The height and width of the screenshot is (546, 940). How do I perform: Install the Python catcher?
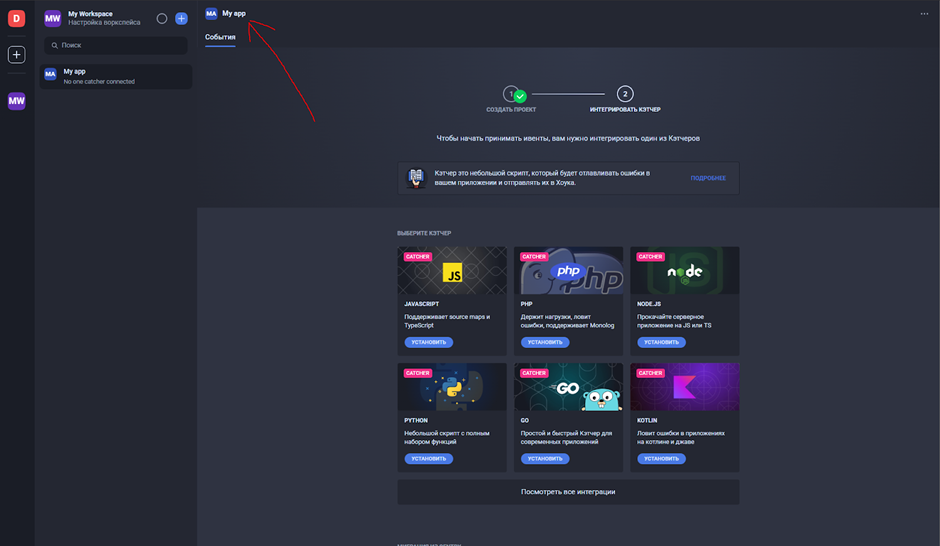pyautogui.click(x=429, y=458)
